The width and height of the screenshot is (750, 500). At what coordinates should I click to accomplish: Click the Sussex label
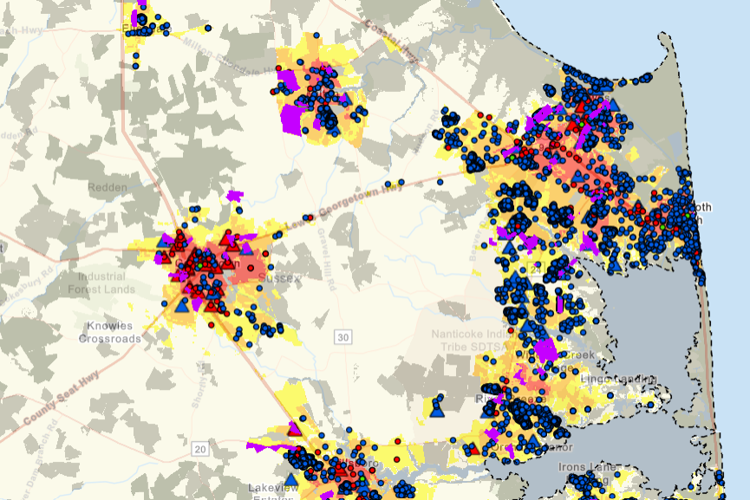[279, 278]
